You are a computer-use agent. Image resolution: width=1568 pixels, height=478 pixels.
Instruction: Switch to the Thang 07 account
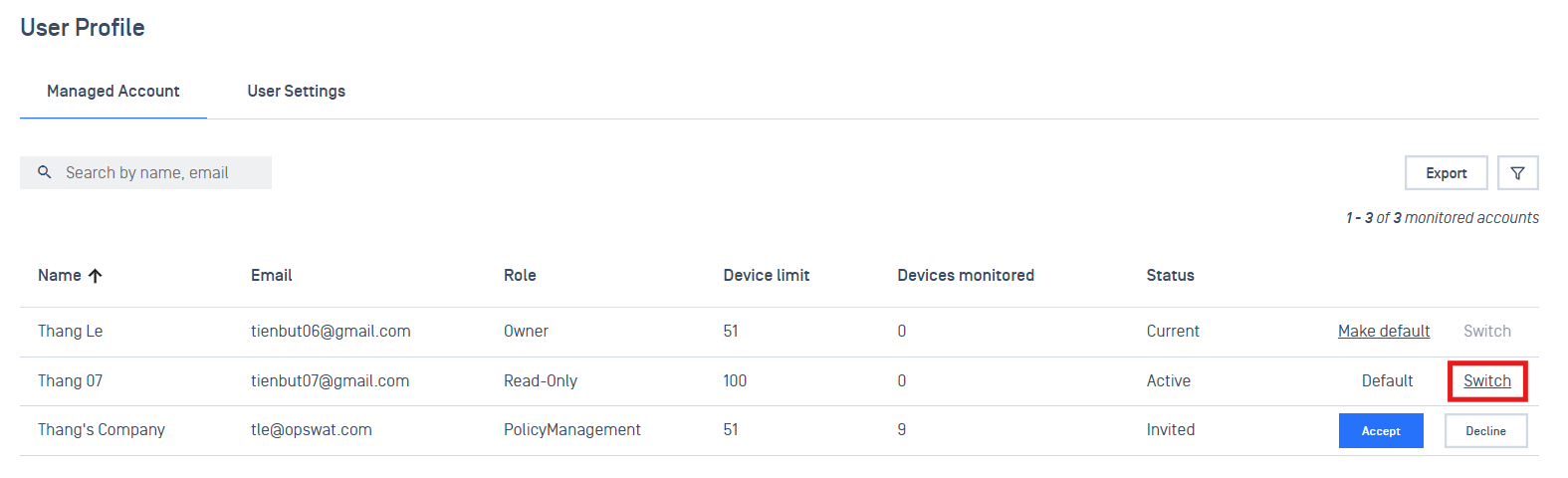coord(1486,381)
